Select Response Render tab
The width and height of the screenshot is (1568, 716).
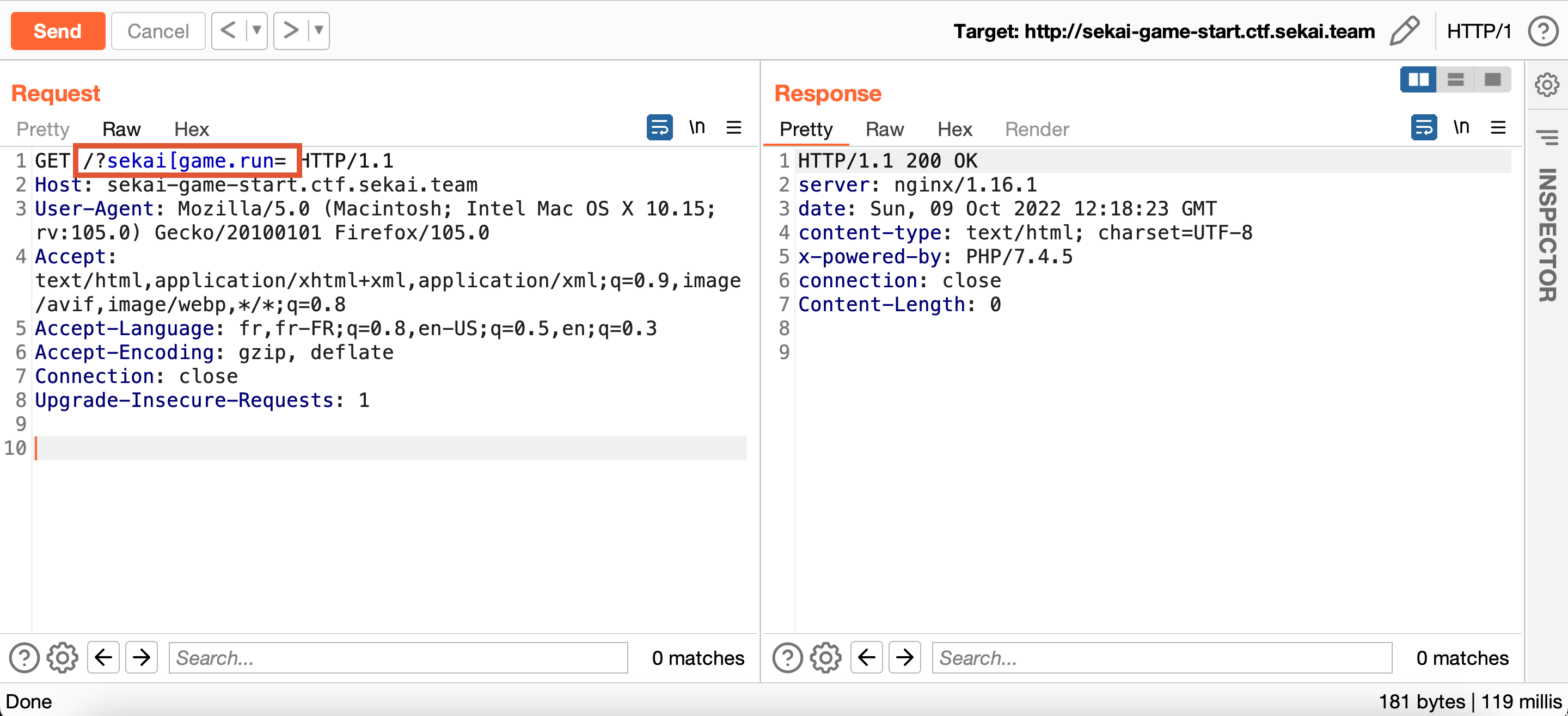(1037, 129)
